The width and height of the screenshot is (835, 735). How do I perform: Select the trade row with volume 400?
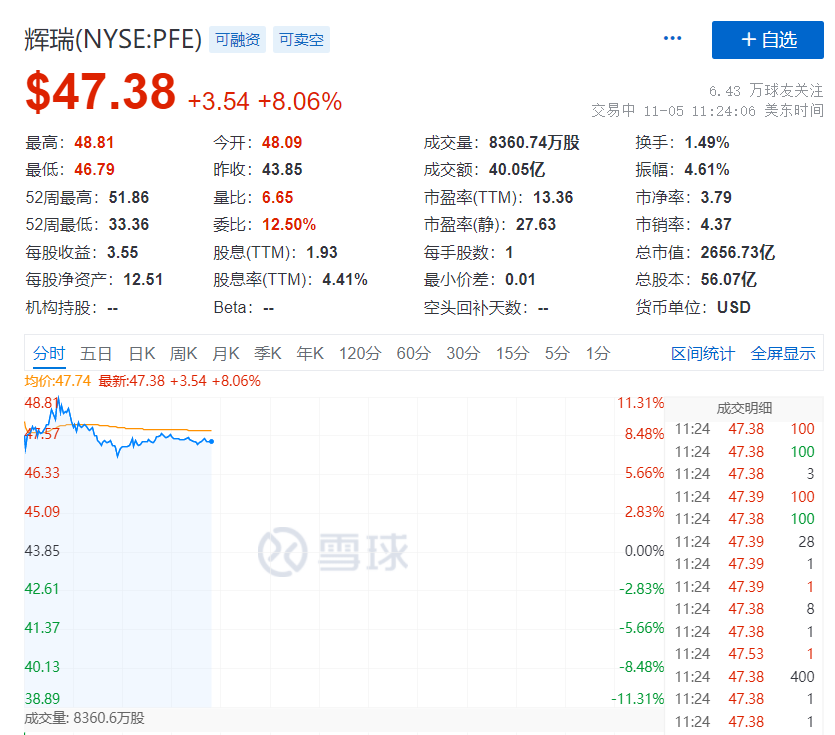[x=744, y=676]
